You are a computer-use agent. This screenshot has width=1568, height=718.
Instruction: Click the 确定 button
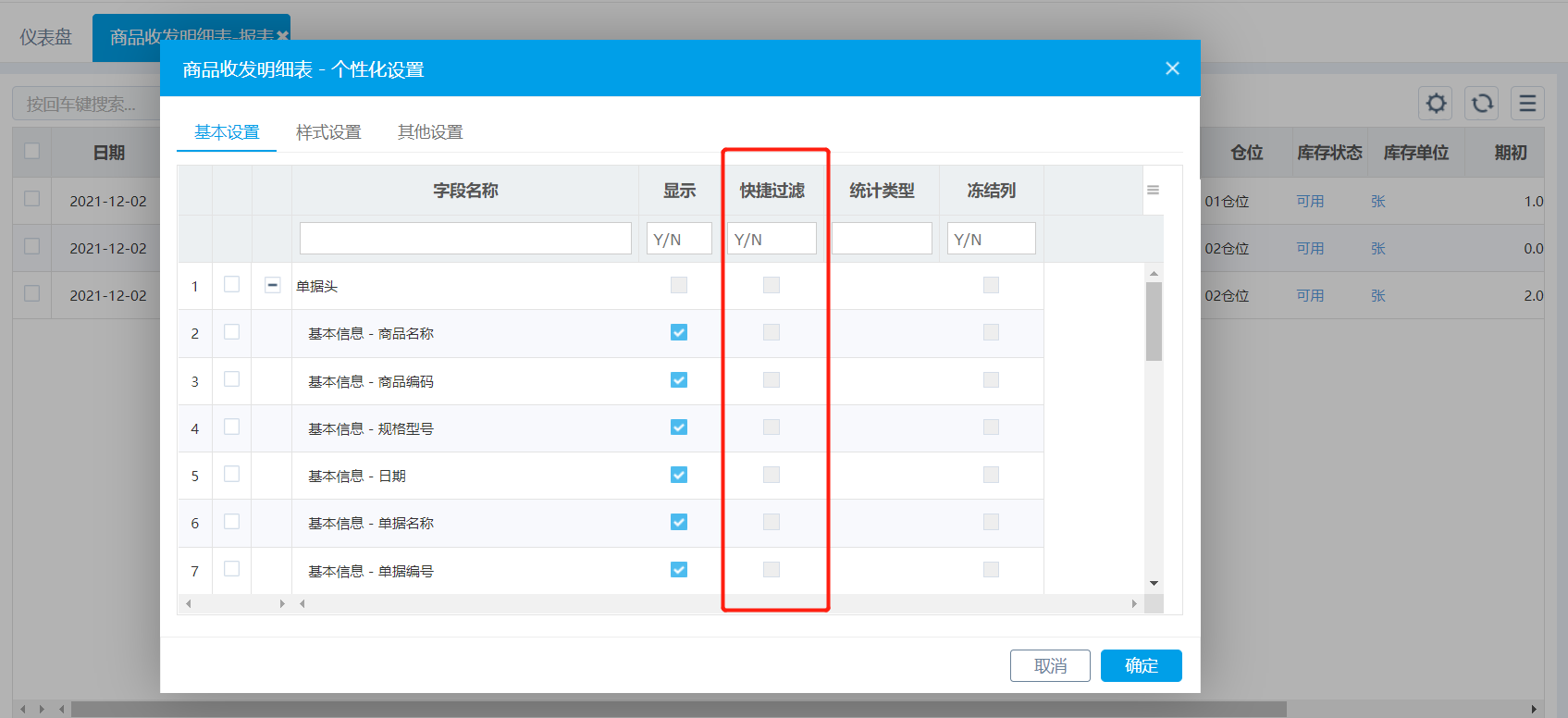point(1141,665)
